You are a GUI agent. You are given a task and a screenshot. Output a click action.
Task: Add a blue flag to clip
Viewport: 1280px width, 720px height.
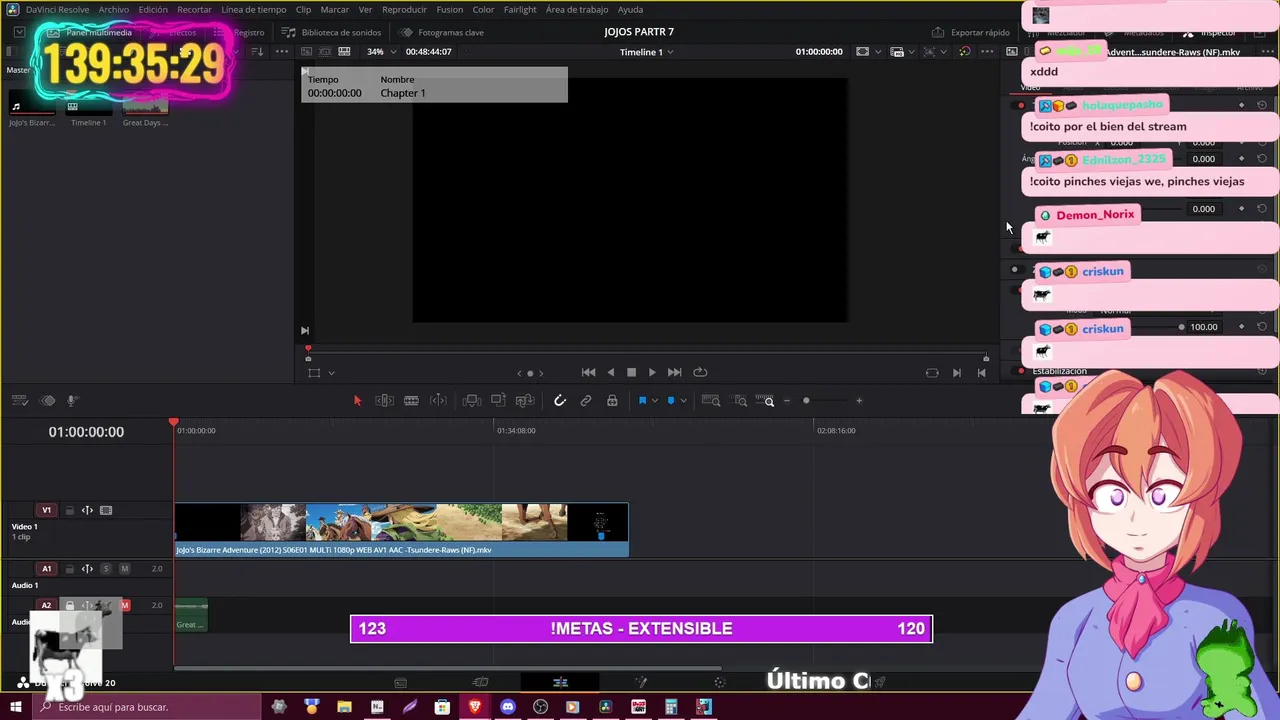[642, 401]
